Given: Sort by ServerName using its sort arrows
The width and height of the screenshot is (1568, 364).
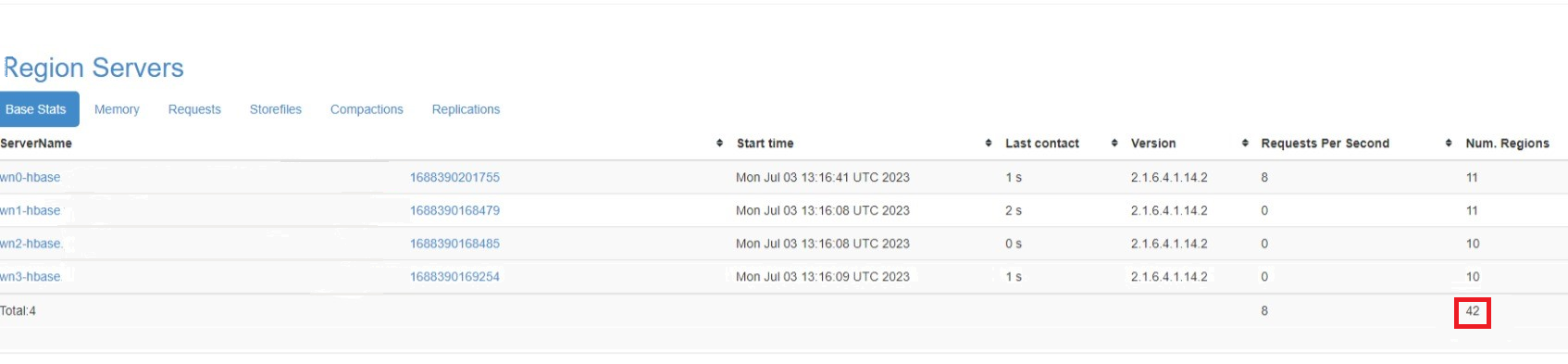Looking at the screenshot, I should pyautogui.click(x=719, y=144).
